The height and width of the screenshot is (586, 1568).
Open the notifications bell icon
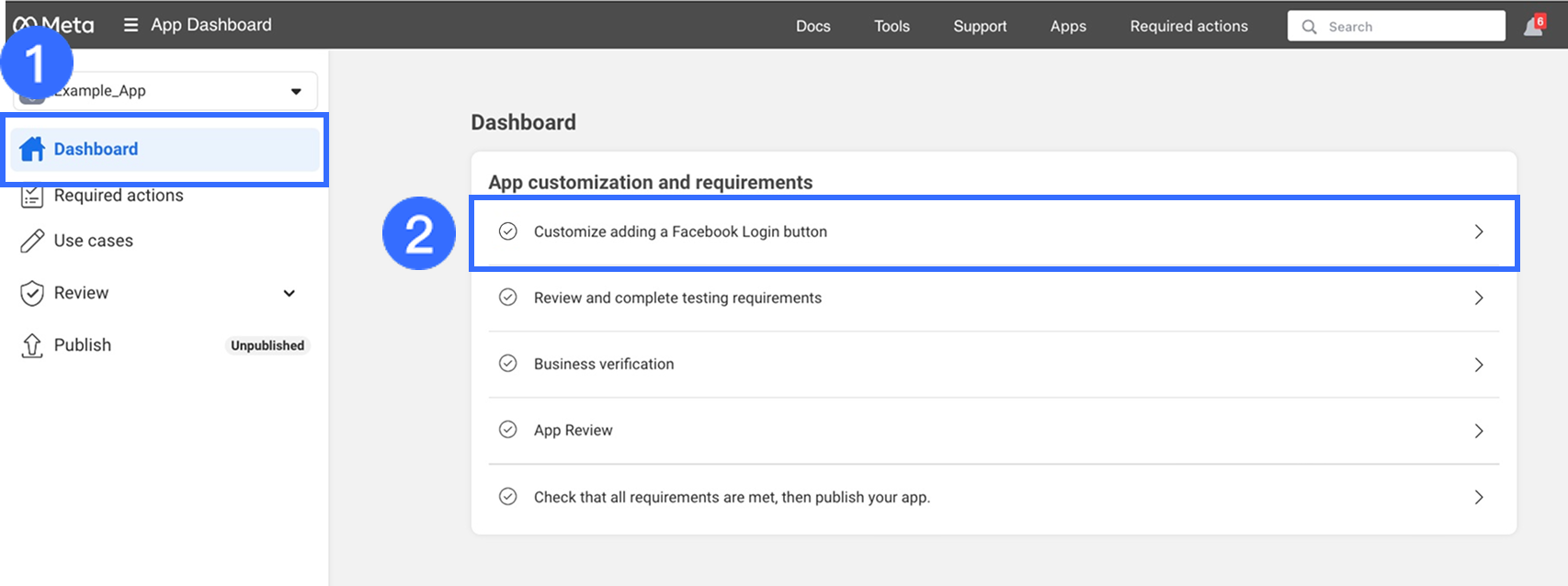coord(1533,26)
